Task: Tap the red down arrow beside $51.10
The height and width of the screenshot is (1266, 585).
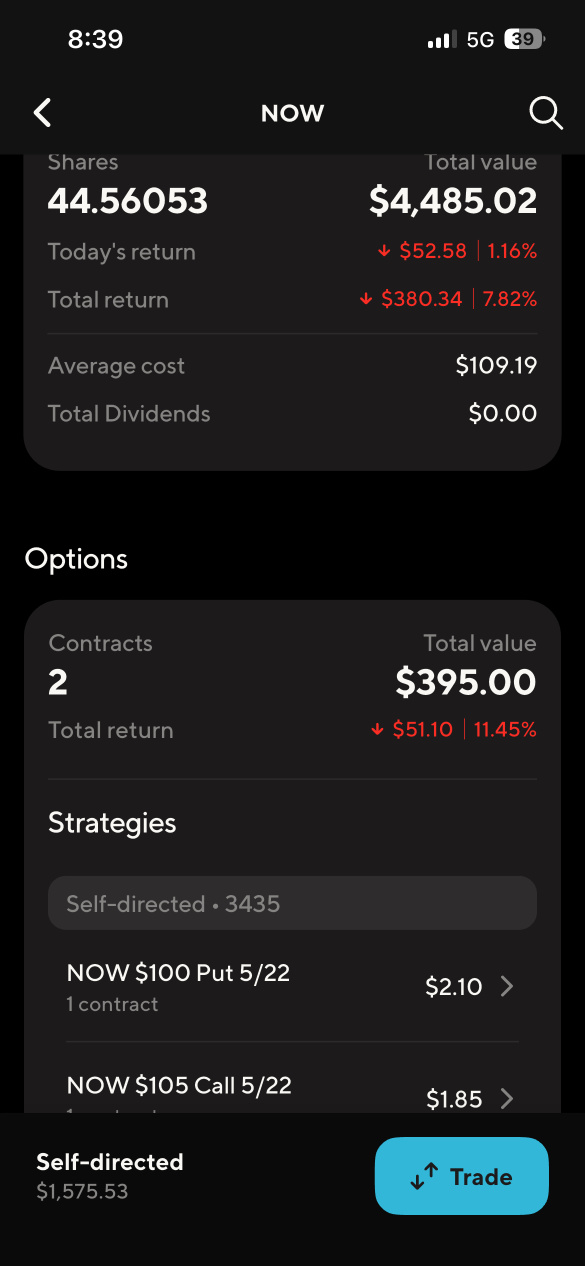Action: (x=377, y=730)
